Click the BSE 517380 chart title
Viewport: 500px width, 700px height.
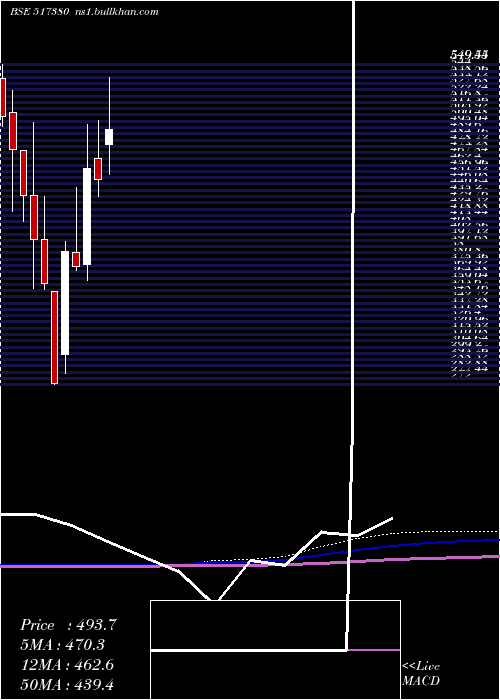click(40, 12)
